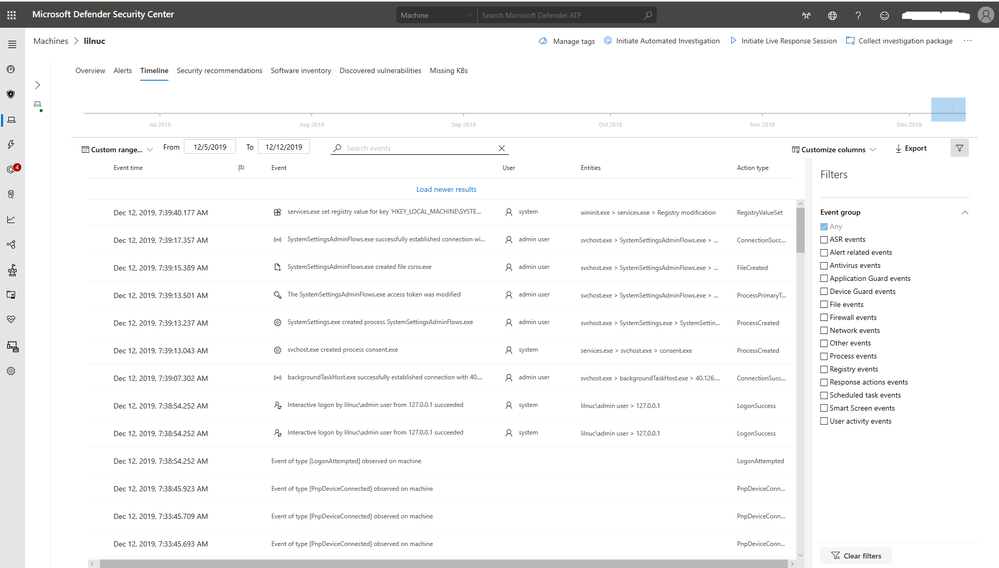Open the Dashboard gauge icon in sidebar
This screenshot has width=999, height=568.
pyautogui.click(x=11, y=69)
